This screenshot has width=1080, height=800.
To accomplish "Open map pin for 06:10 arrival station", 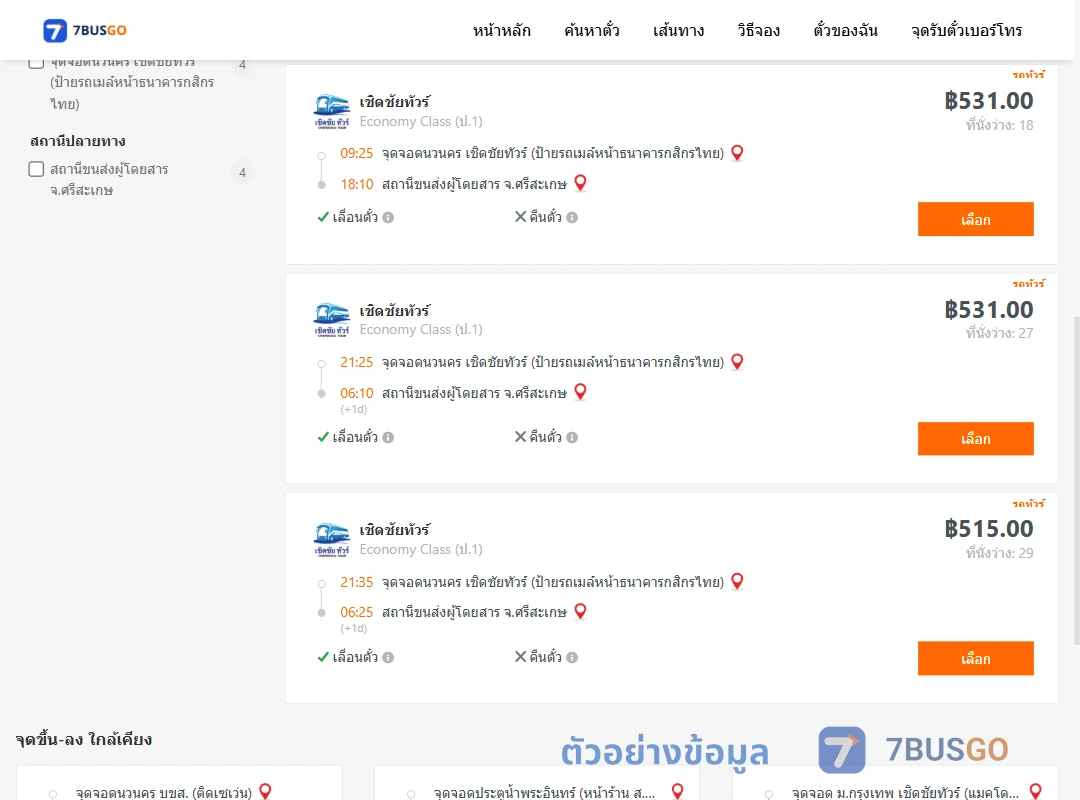I will pos(581,392).
